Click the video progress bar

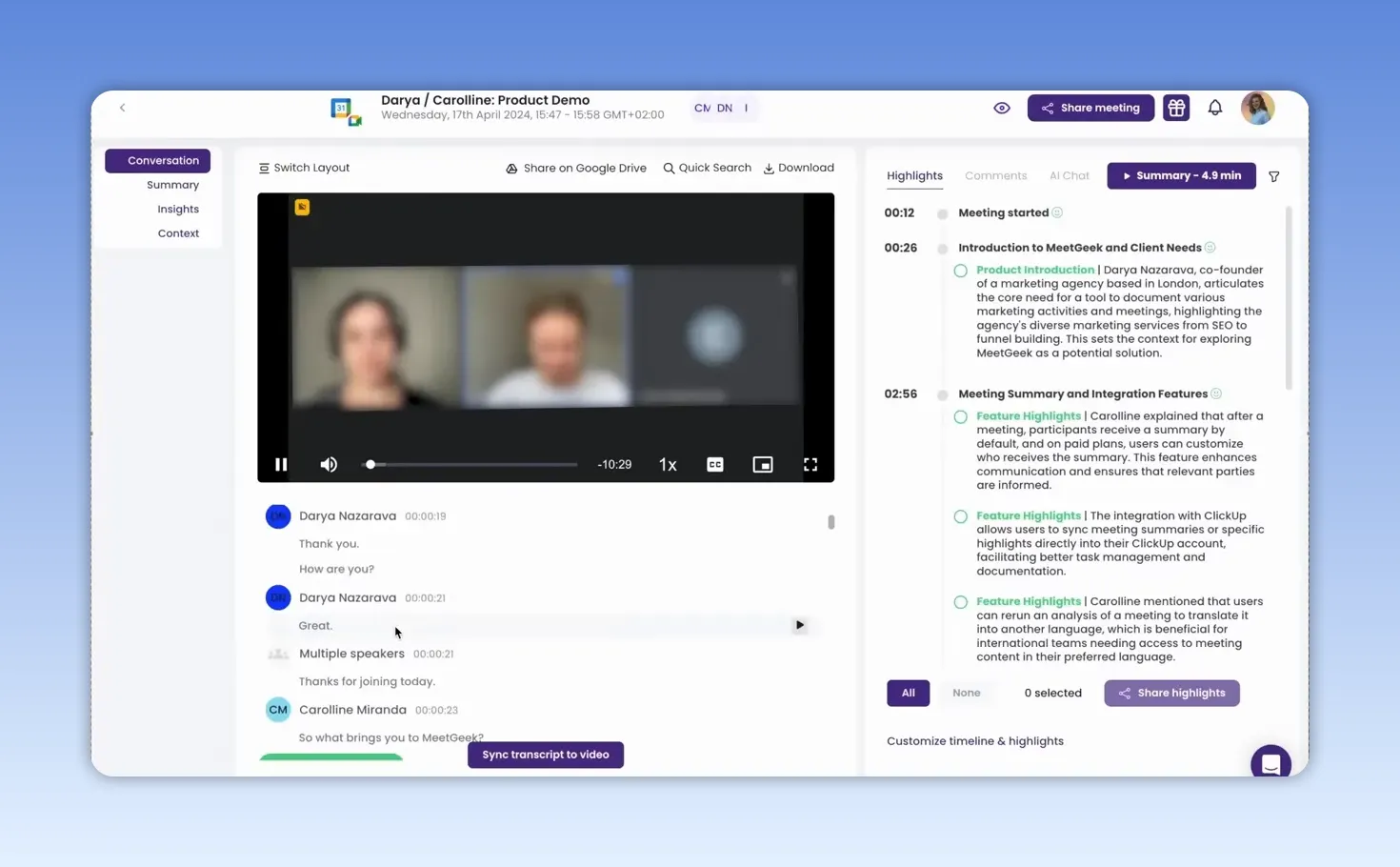pyautogui.click(x=470, y=465)
